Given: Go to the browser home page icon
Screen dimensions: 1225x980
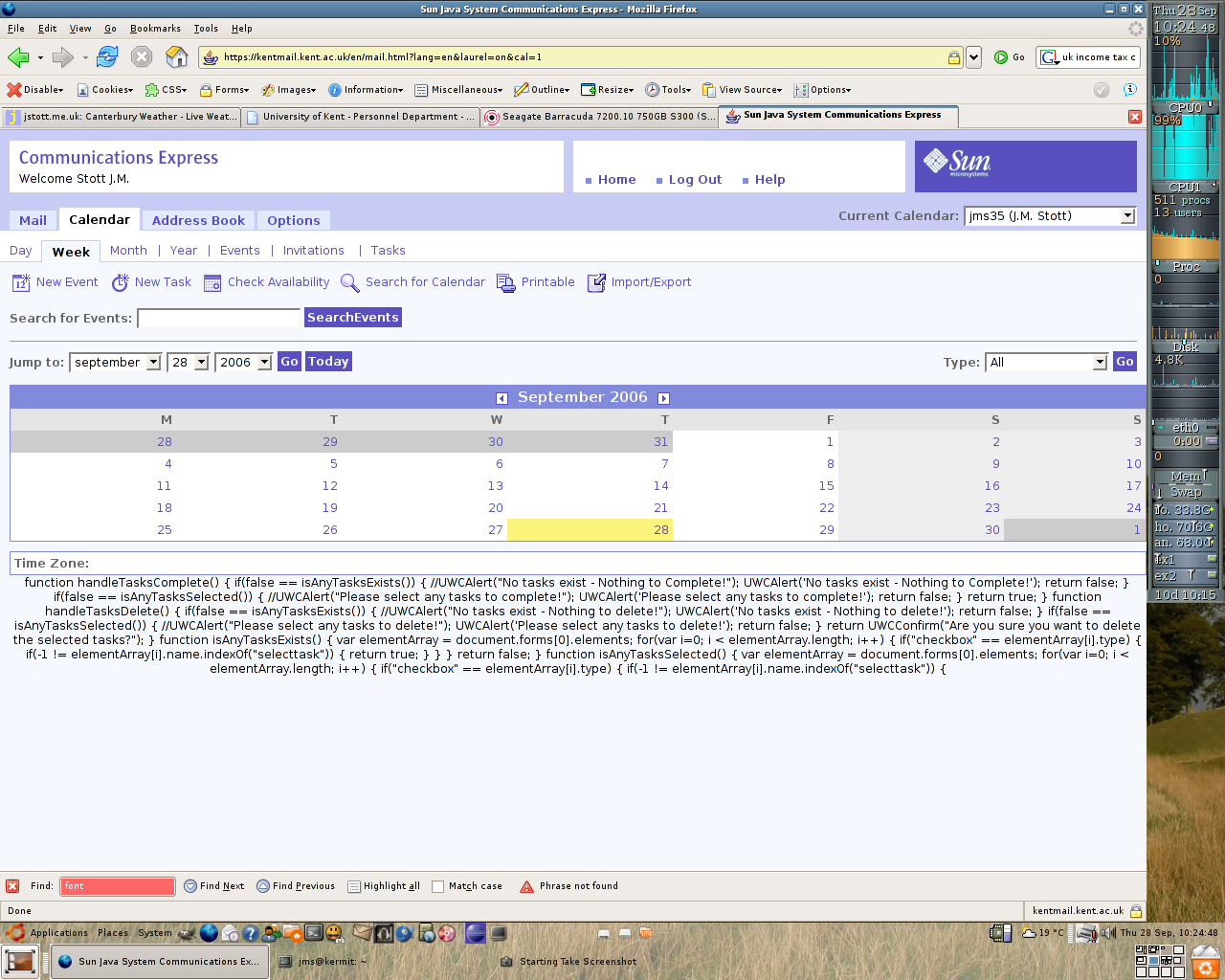Looking at the screenshot, I should [x=177, y=57].
